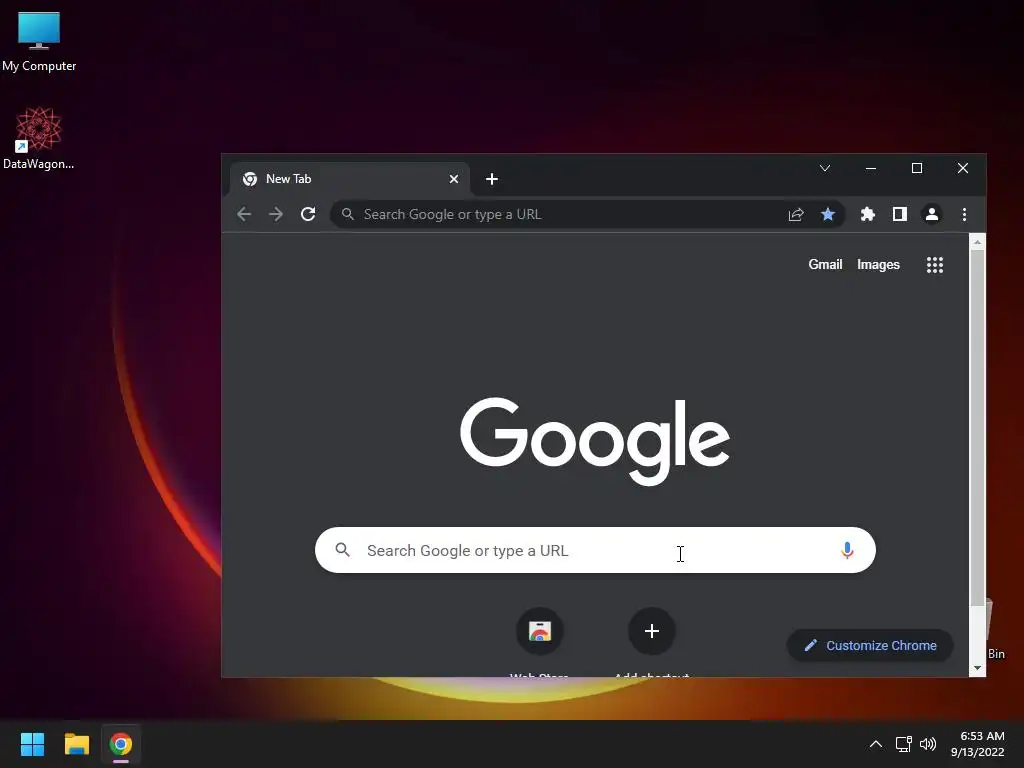Open the network status tray icon
This screenshot has width=1024, height=768.
pos(903,744)
